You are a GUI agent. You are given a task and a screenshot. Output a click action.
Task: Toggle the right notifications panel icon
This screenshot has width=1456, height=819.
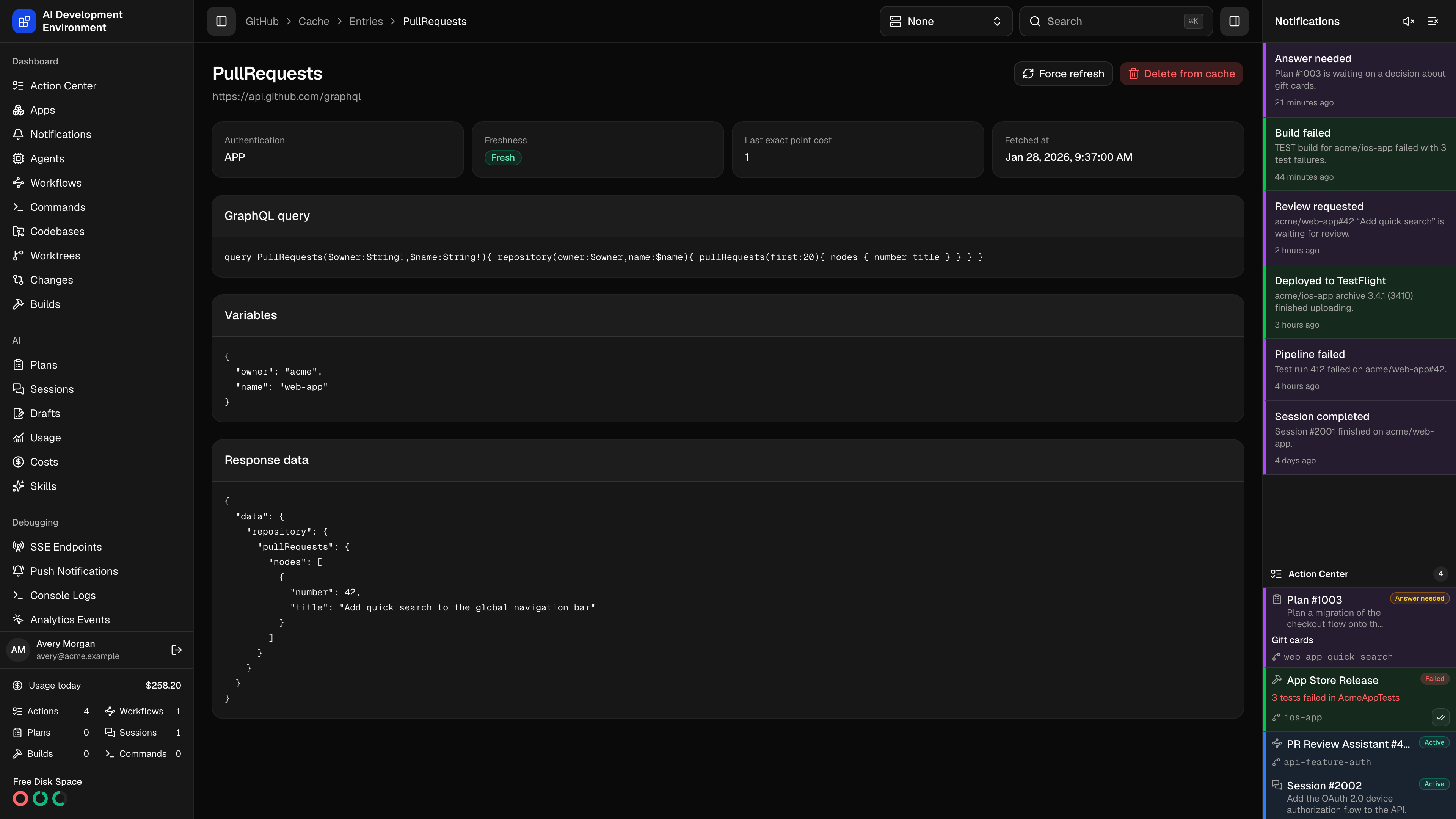pyautogui.click(x=1235, y=22)
